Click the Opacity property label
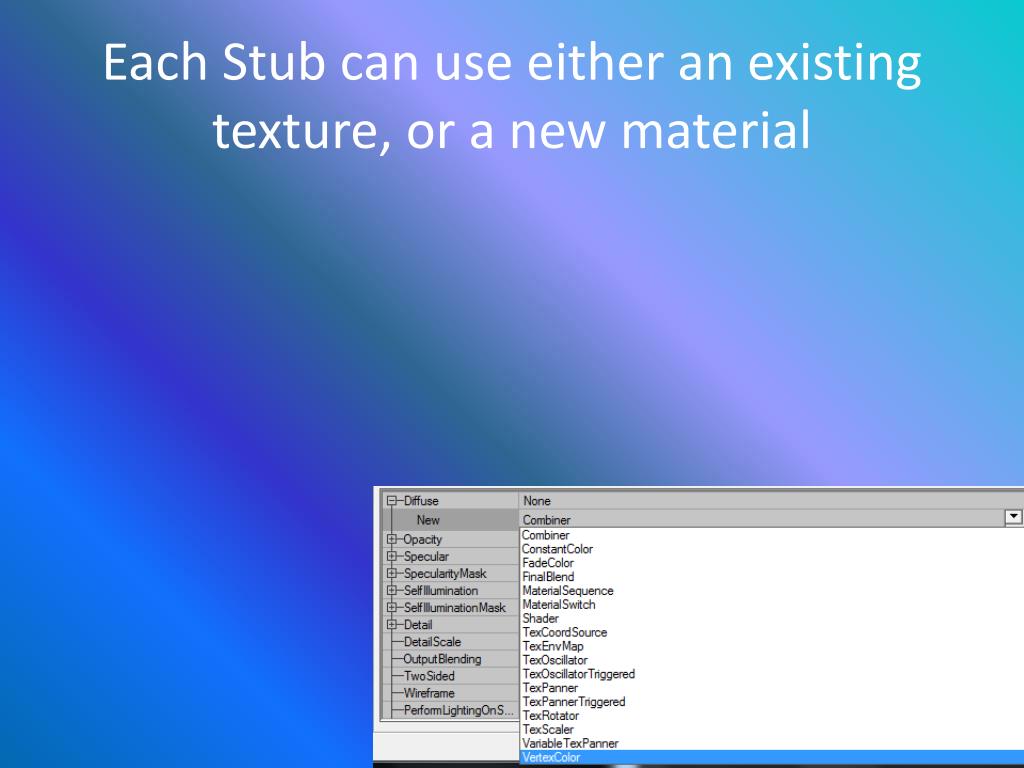 coord(423,539)
